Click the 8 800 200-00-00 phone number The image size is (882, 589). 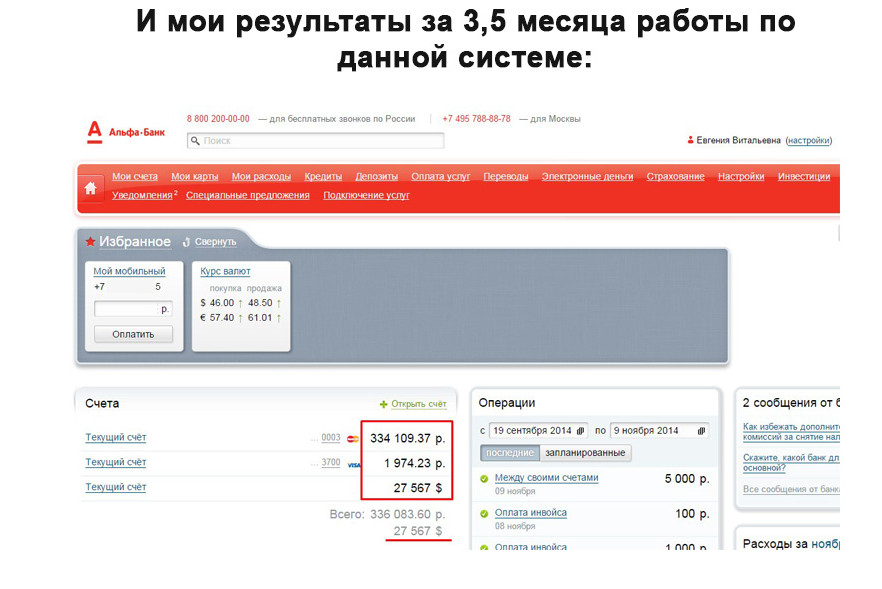coord(218,119)
